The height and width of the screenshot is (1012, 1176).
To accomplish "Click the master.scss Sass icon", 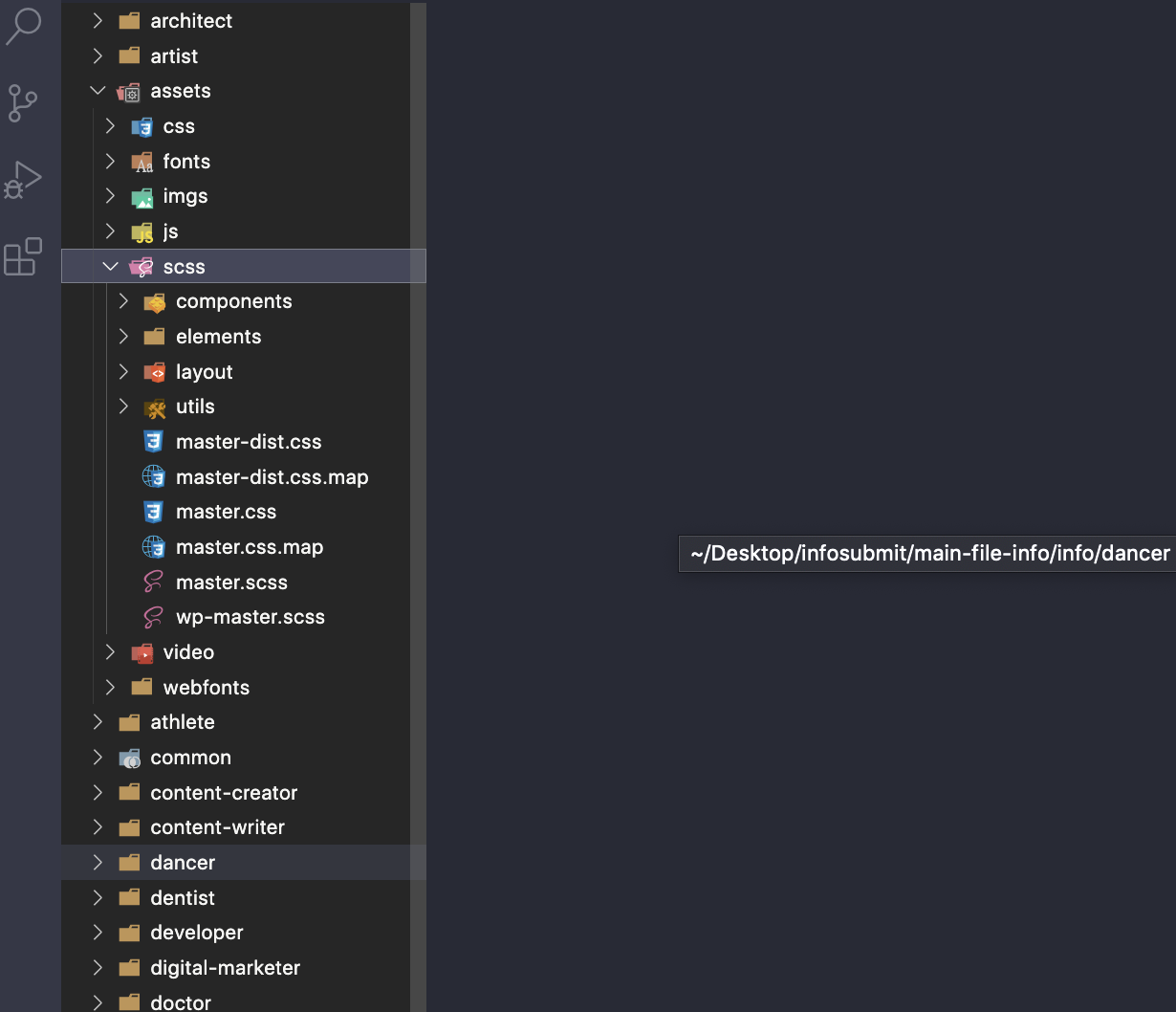I will pos(153,583).
